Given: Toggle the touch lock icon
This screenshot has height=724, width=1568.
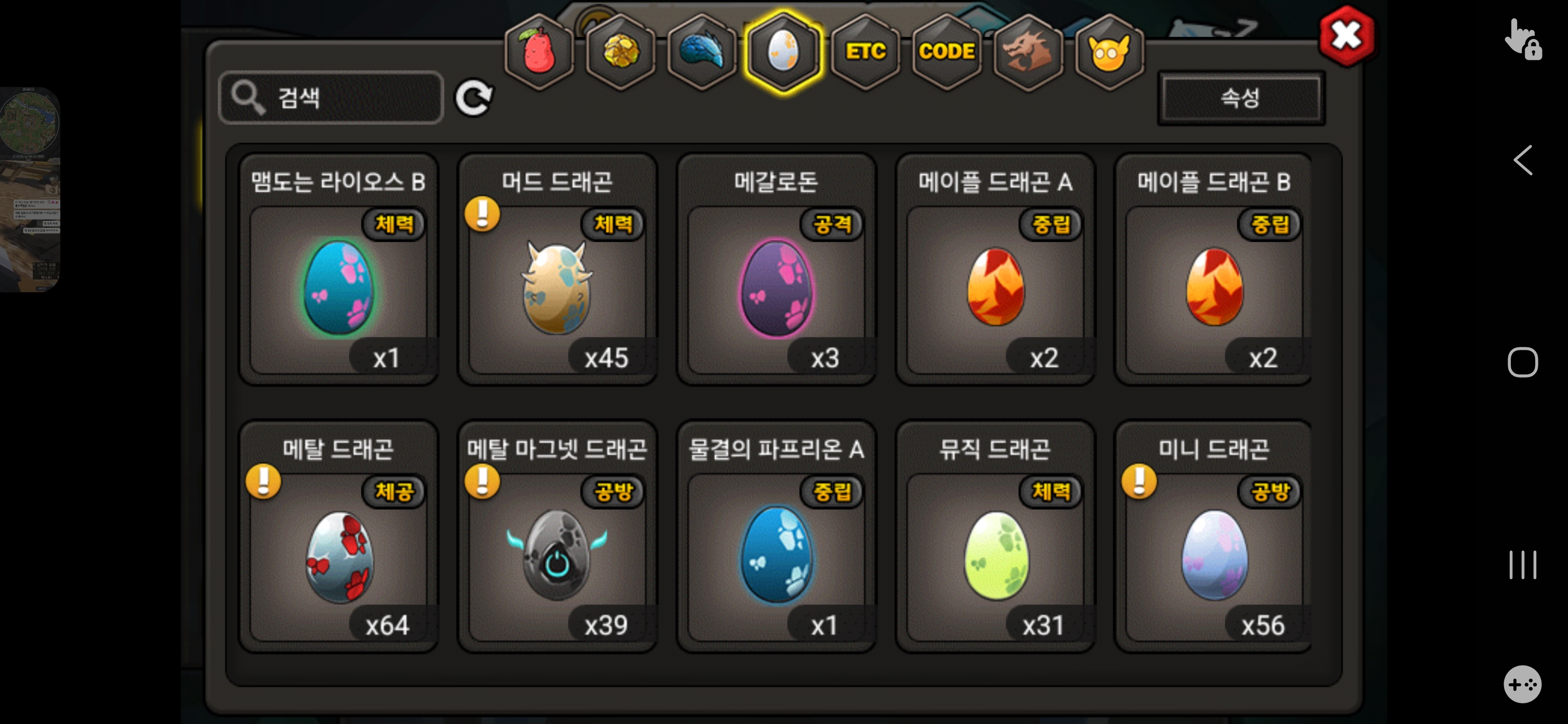Looking at the screenshot, I should click(x=1523, y=40).
